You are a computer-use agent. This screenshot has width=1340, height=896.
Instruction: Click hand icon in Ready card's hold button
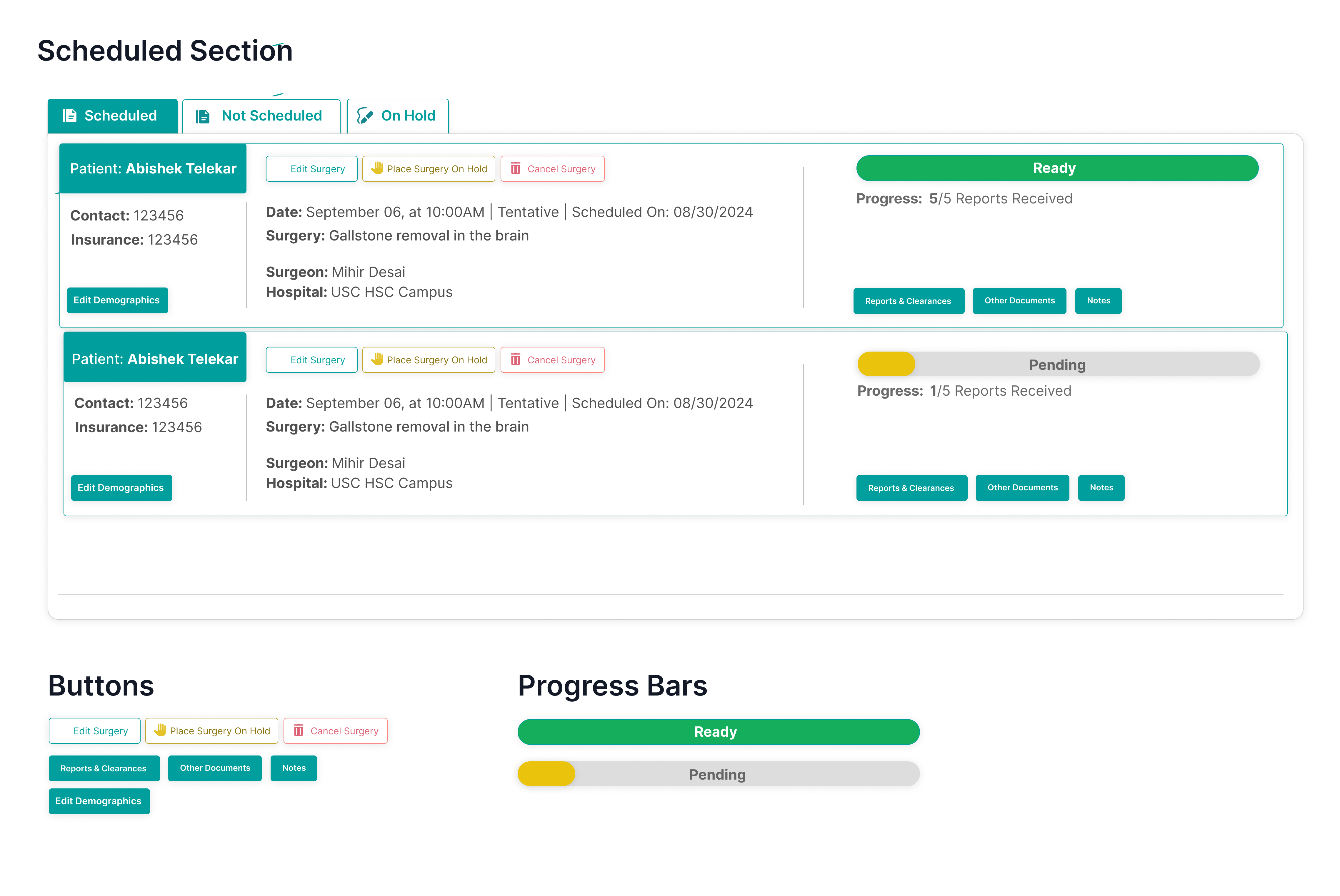click(377, 168)
